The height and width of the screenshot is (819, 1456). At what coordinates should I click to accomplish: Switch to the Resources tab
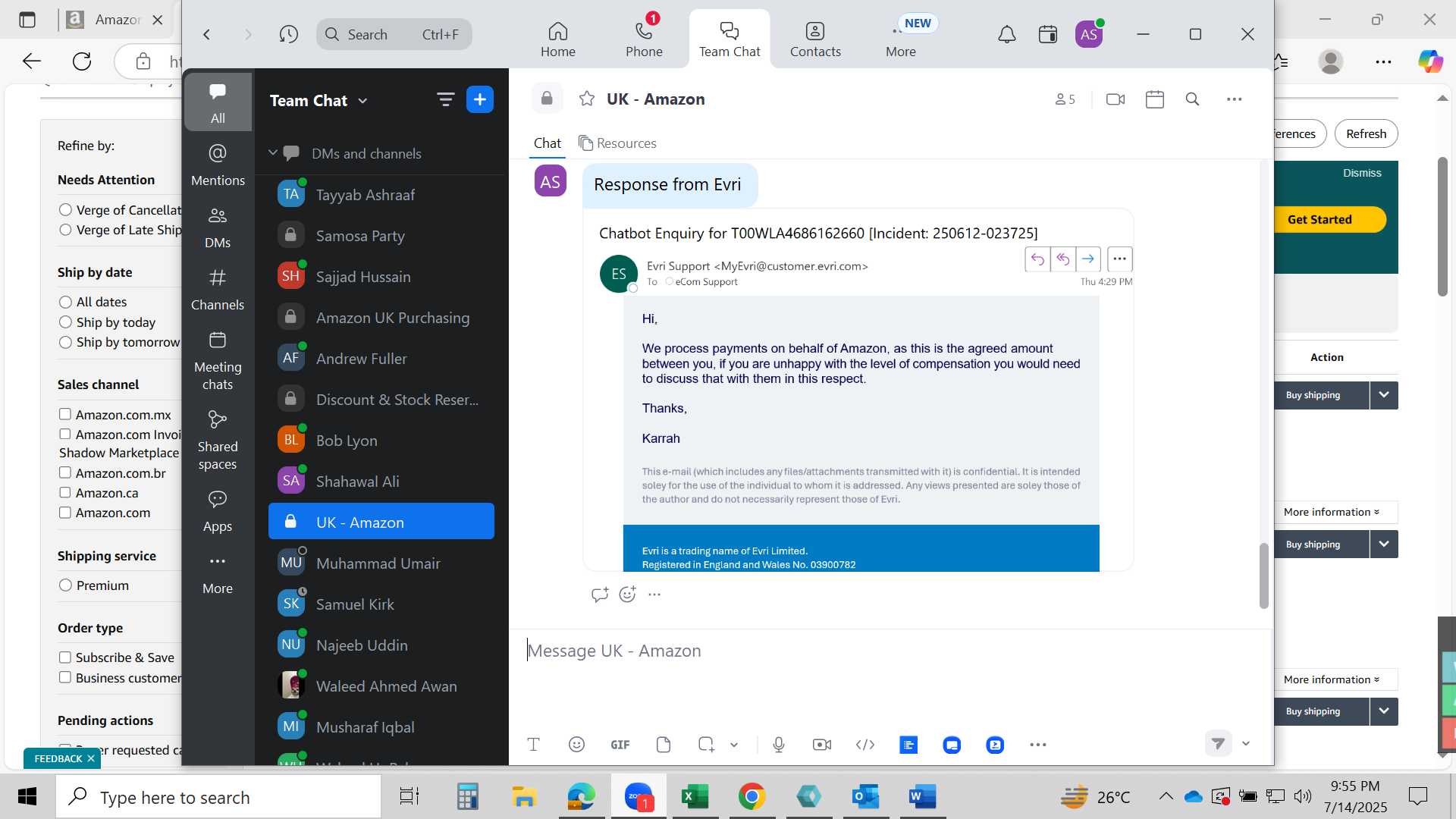point(617,143)
